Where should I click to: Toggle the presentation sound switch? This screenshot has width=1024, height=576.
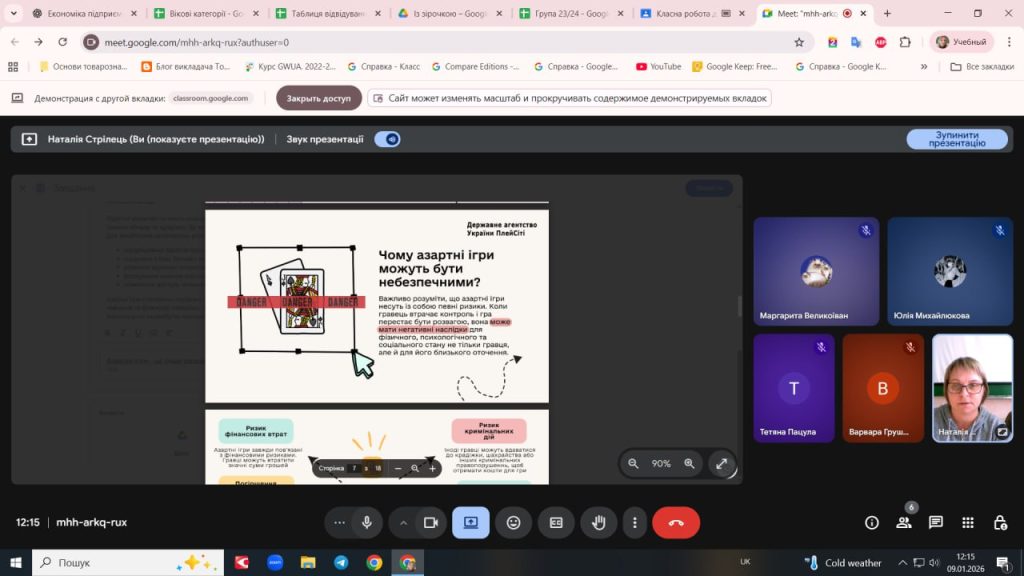point(387,139)
